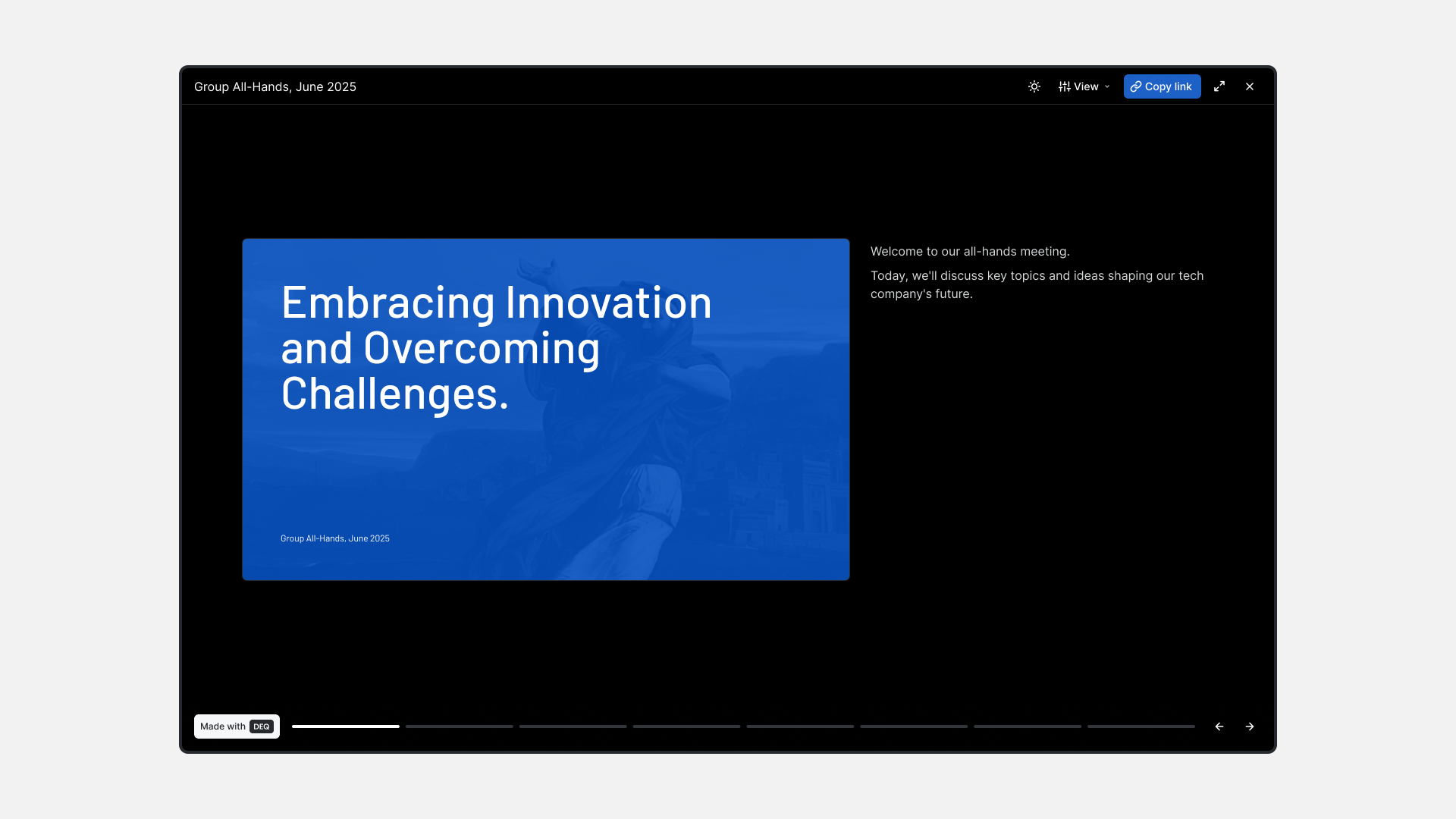Click the Group All-Hands, June 2025 header title

[275, 86]
